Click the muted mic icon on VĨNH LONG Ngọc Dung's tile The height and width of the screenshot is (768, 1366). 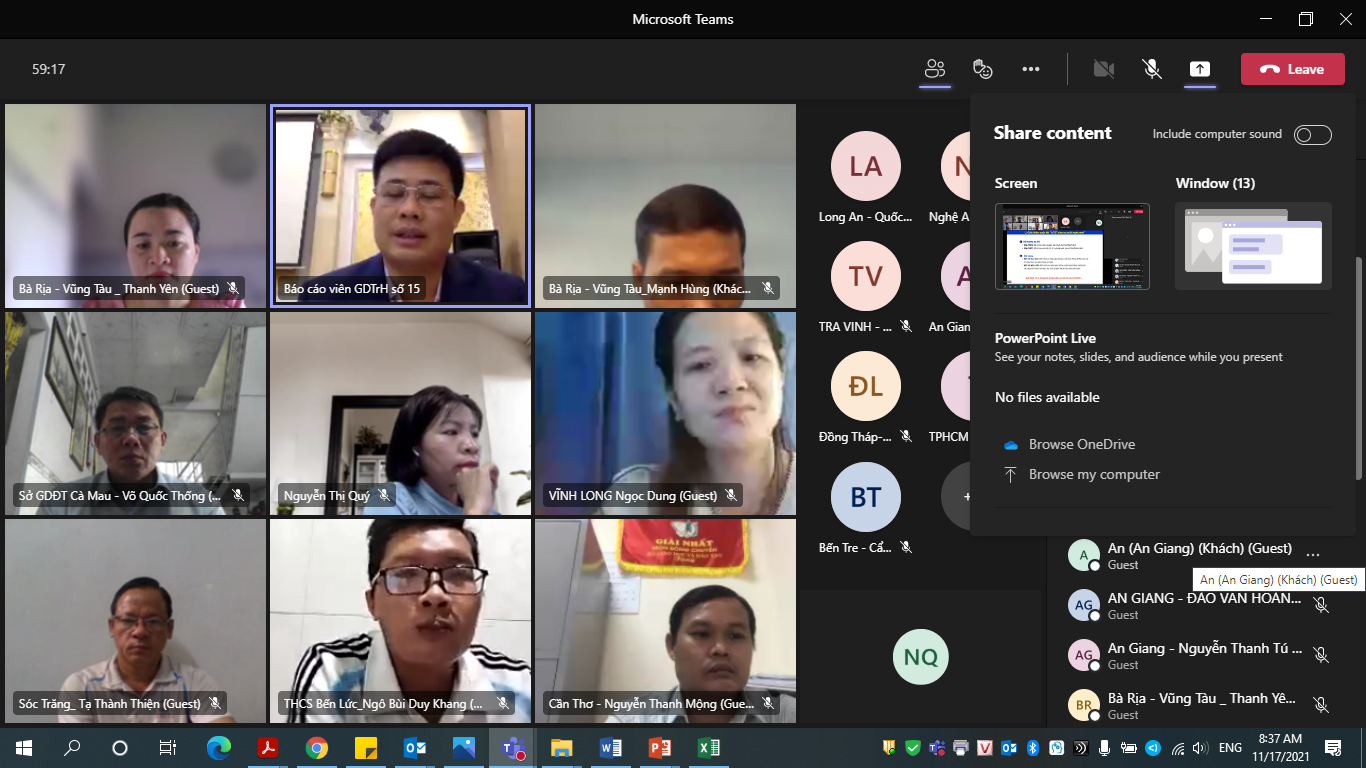(x=731, y=494)
